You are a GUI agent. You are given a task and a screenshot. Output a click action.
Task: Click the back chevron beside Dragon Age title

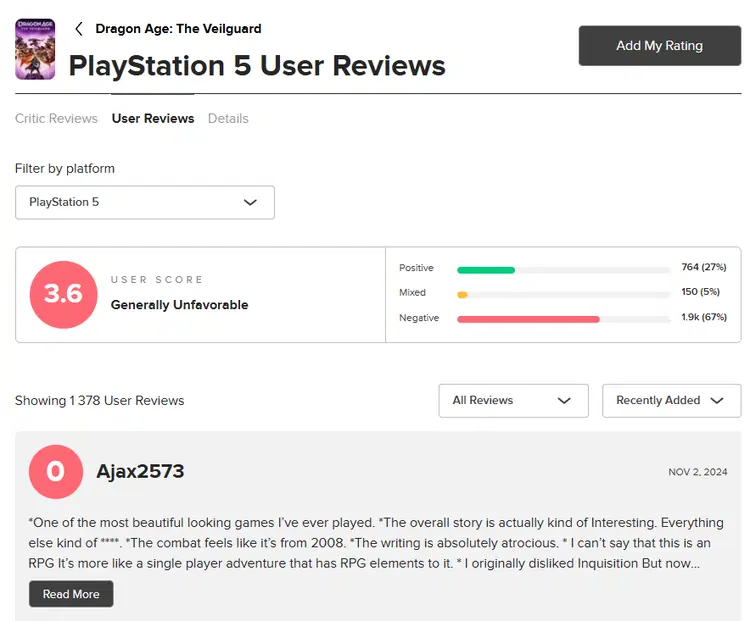click(x=79, y=29)
